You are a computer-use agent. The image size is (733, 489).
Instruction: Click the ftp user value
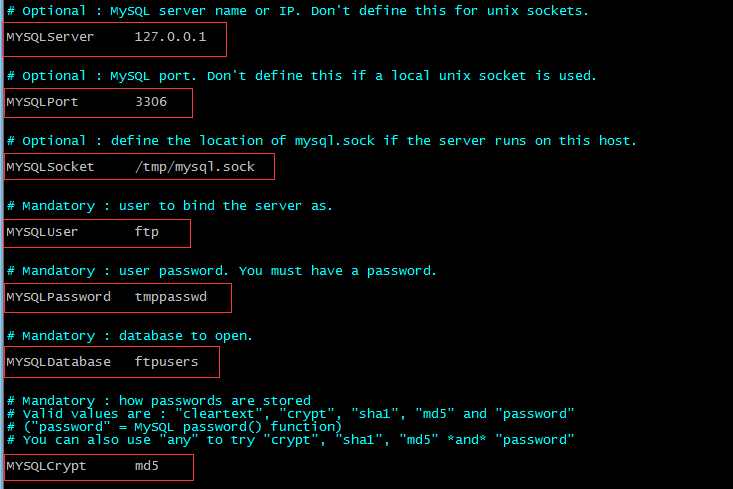[147, 232]
